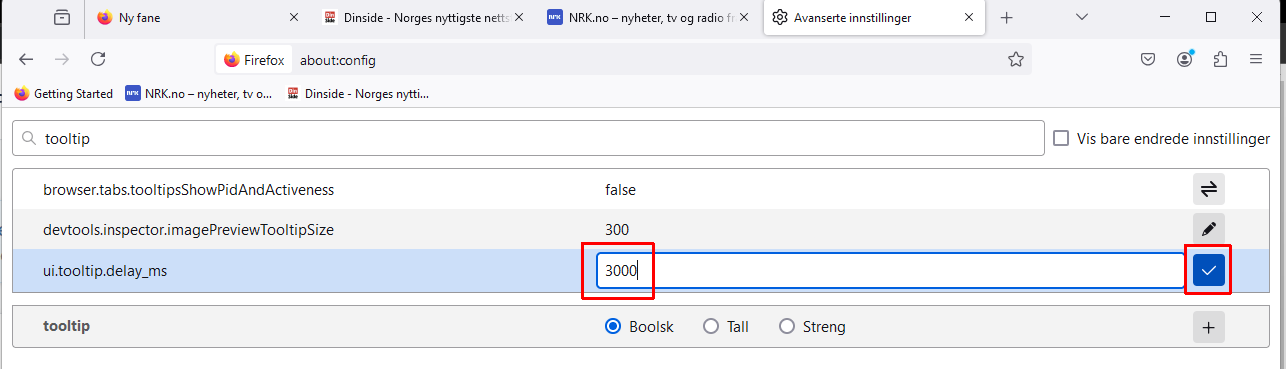The height and width of the screenshot is (369, 1286).
Task: Save the ui.tooltip.delay_ms value with checkmark
Action: [x=1208, y=270]
